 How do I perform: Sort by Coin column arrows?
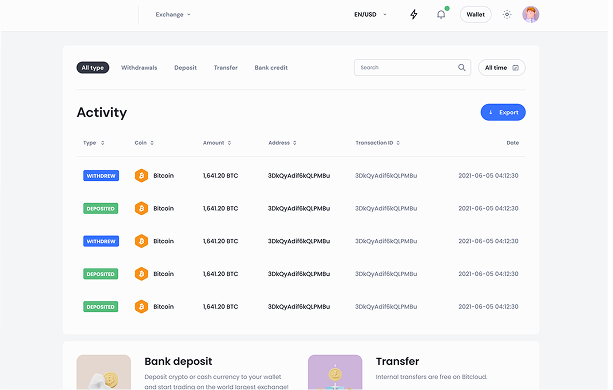(x=152, y=143)
